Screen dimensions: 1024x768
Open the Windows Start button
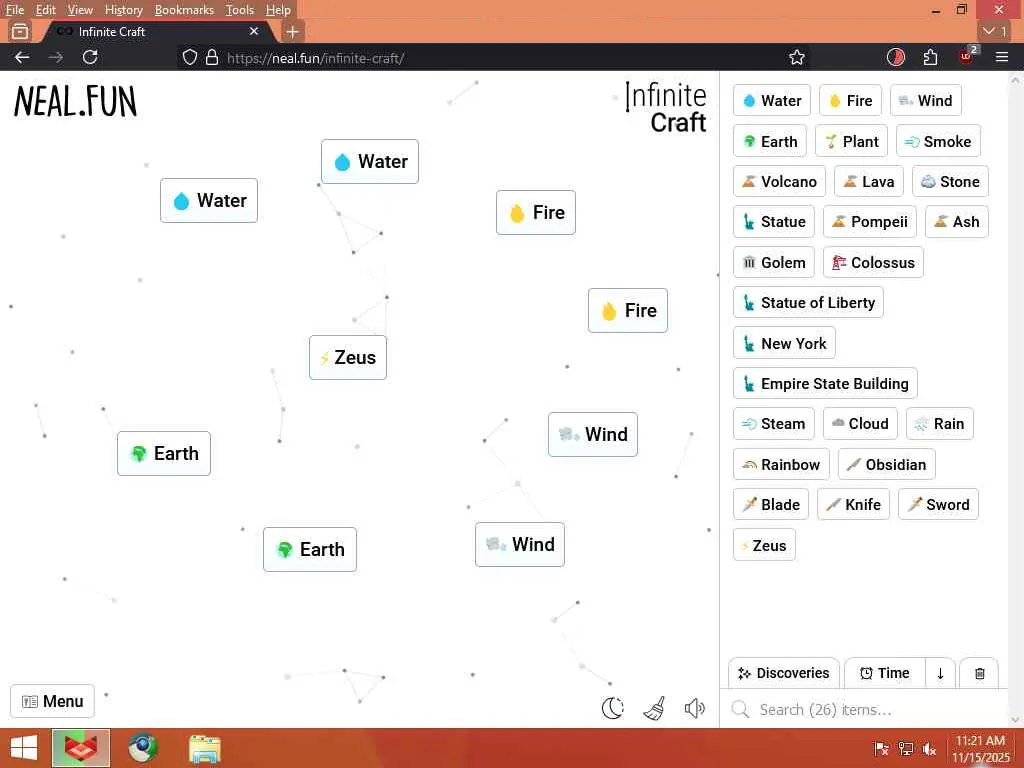pyautogui.click(x=24, y=748)
